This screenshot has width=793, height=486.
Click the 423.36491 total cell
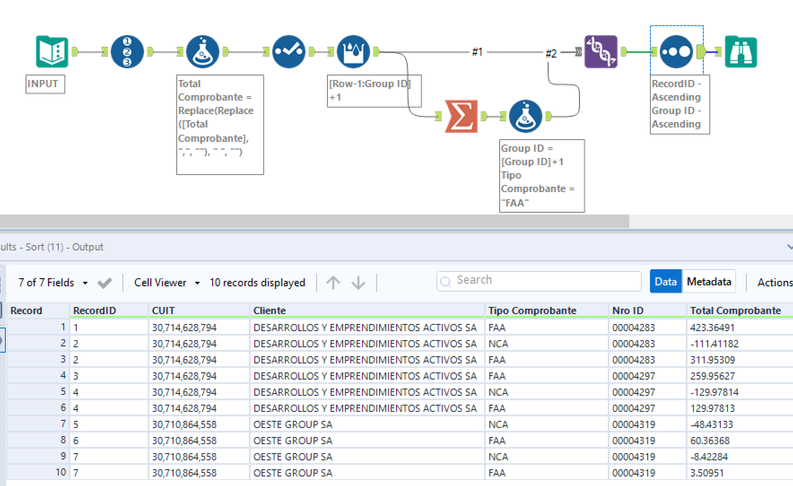pos(740,327)
